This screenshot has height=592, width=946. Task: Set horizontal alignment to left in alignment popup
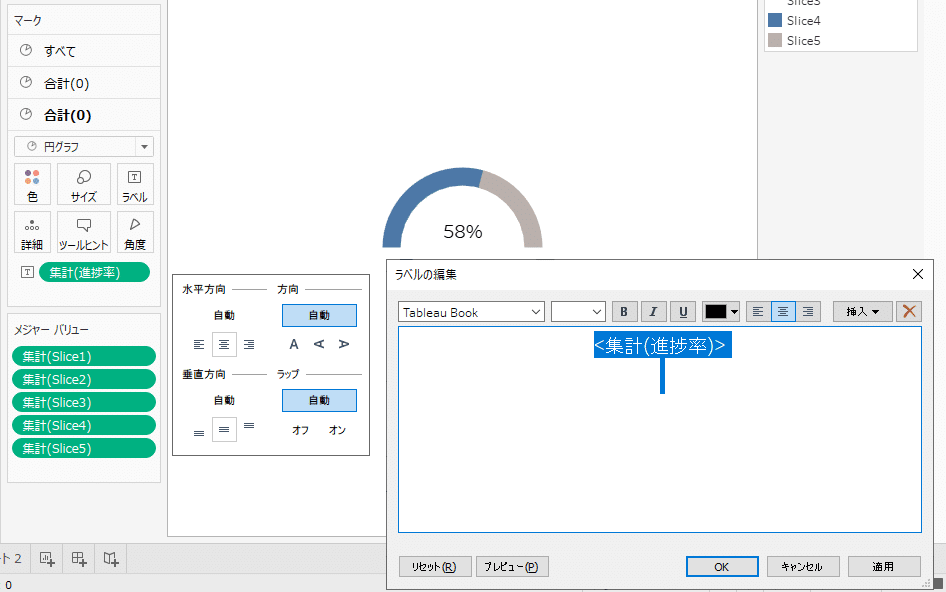[x=199, y=345]
